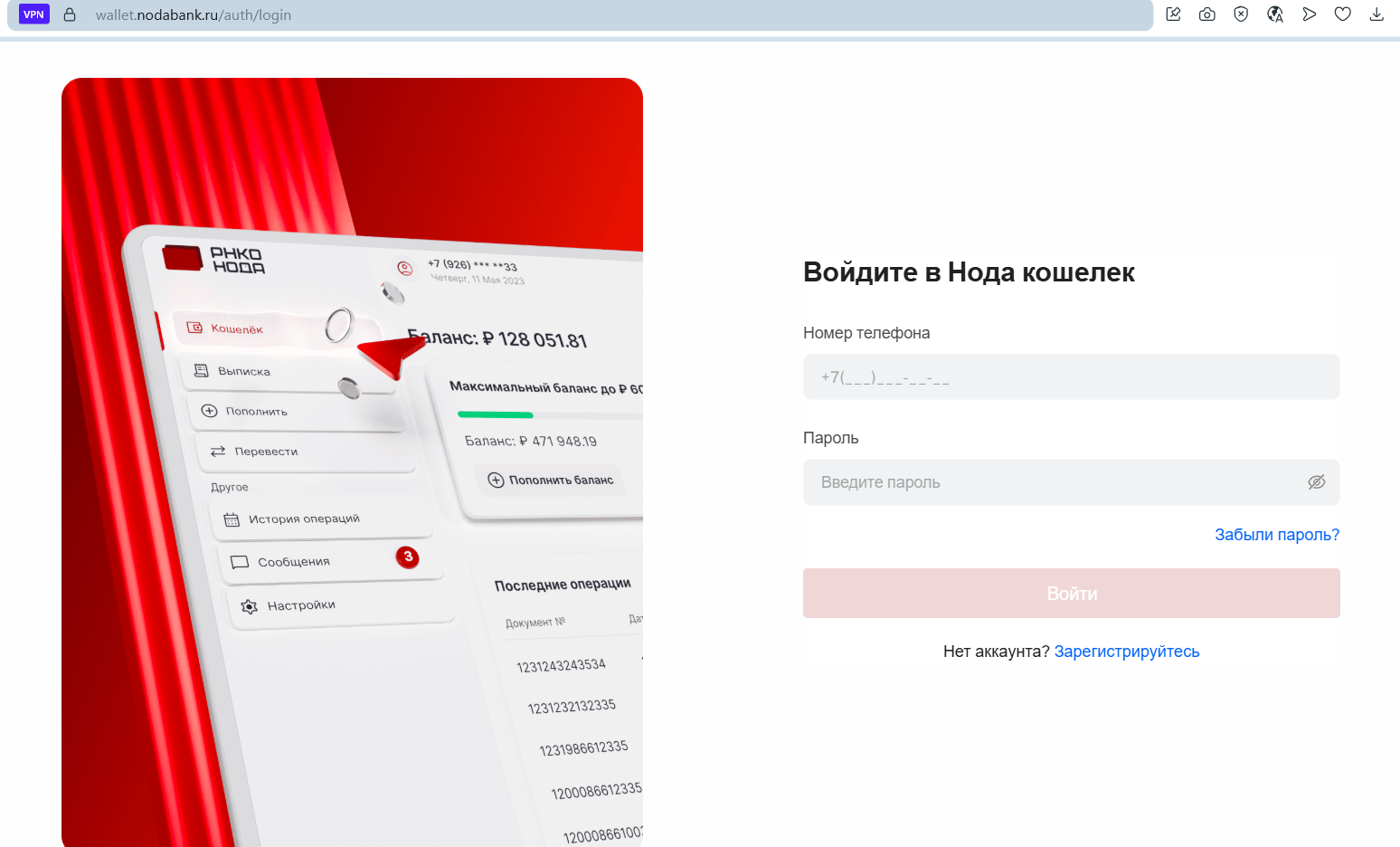This screenshot has width=1400, height=847.
Task: Focus the phone number input field
Action: click(1071, 376)
